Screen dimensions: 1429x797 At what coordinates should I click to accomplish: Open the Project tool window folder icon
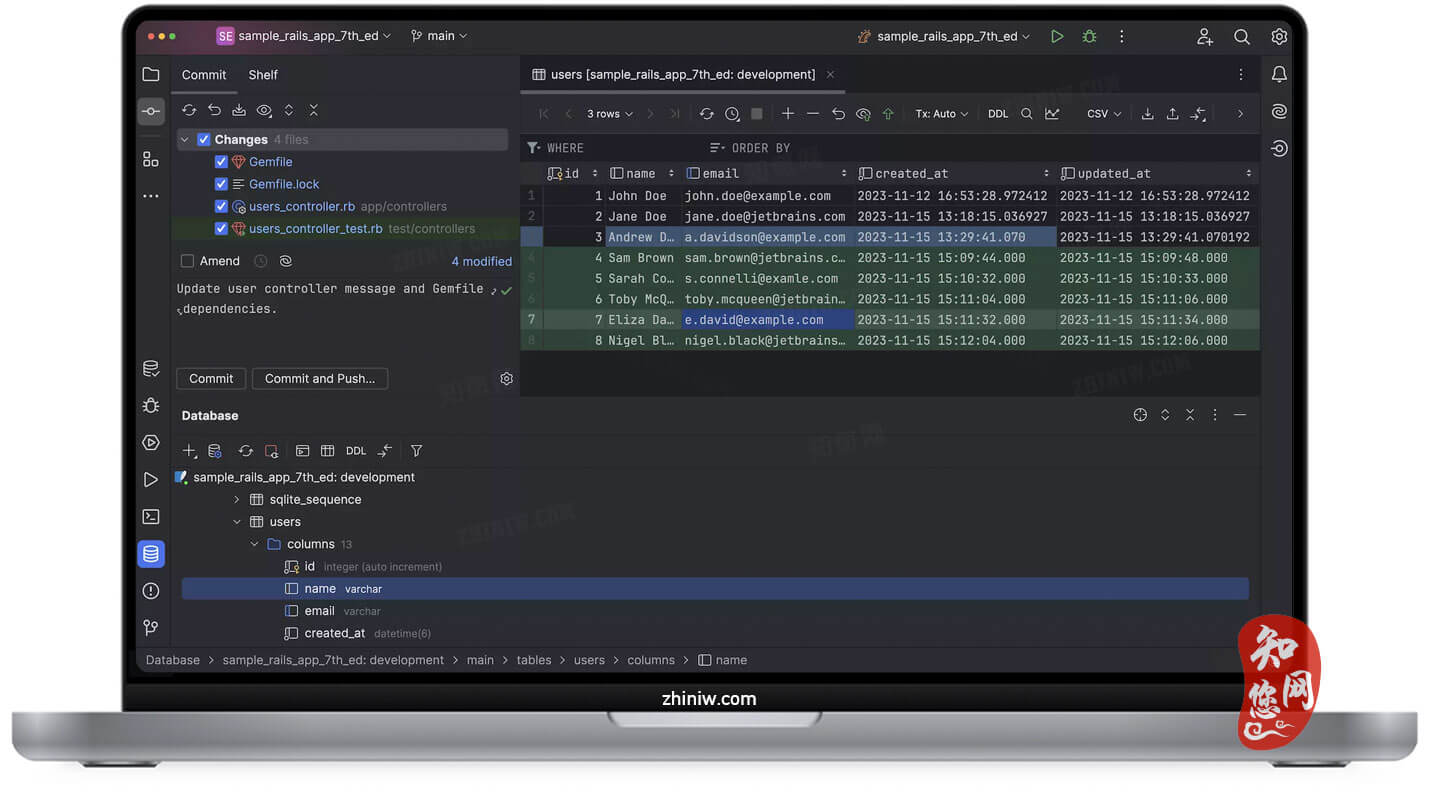point(151,74)
